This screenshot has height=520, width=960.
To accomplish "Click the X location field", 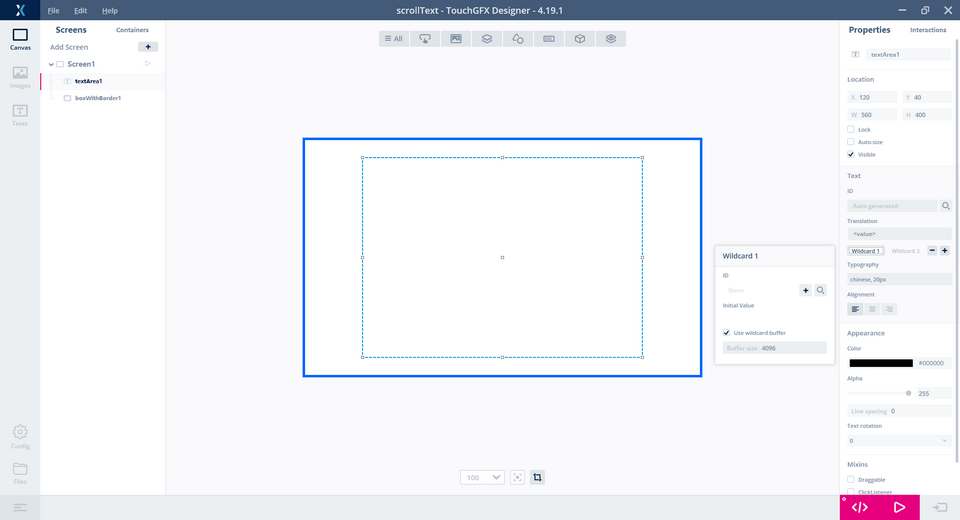I will pos(872,97).
